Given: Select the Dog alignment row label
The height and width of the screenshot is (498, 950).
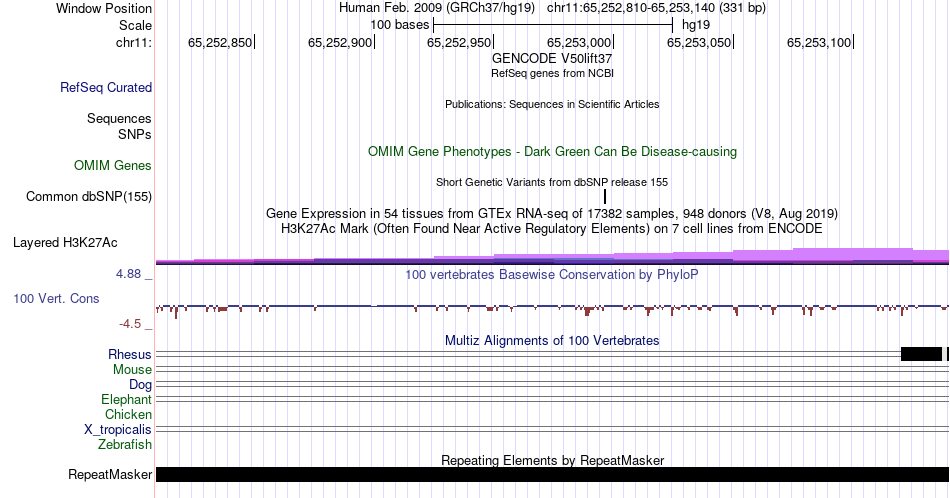Looking at the screenshot, I should tap(140, 385).
